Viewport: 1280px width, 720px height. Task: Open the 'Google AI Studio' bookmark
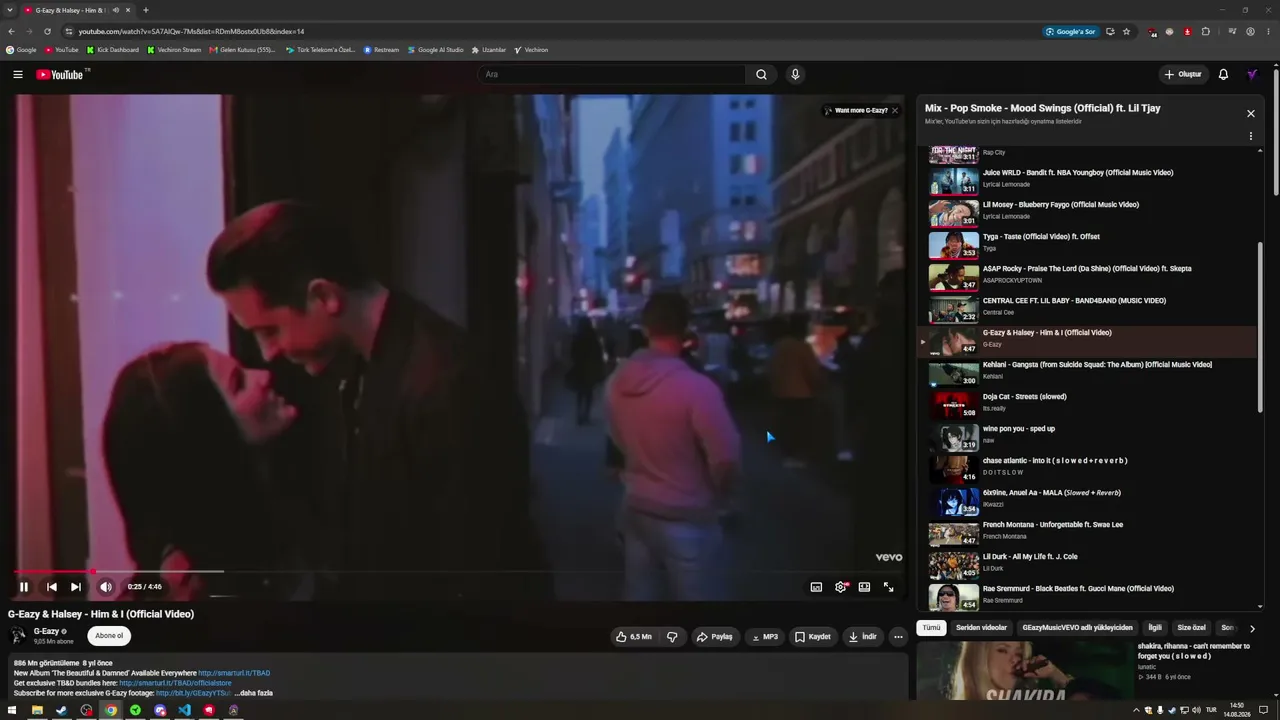click(436, 50)
